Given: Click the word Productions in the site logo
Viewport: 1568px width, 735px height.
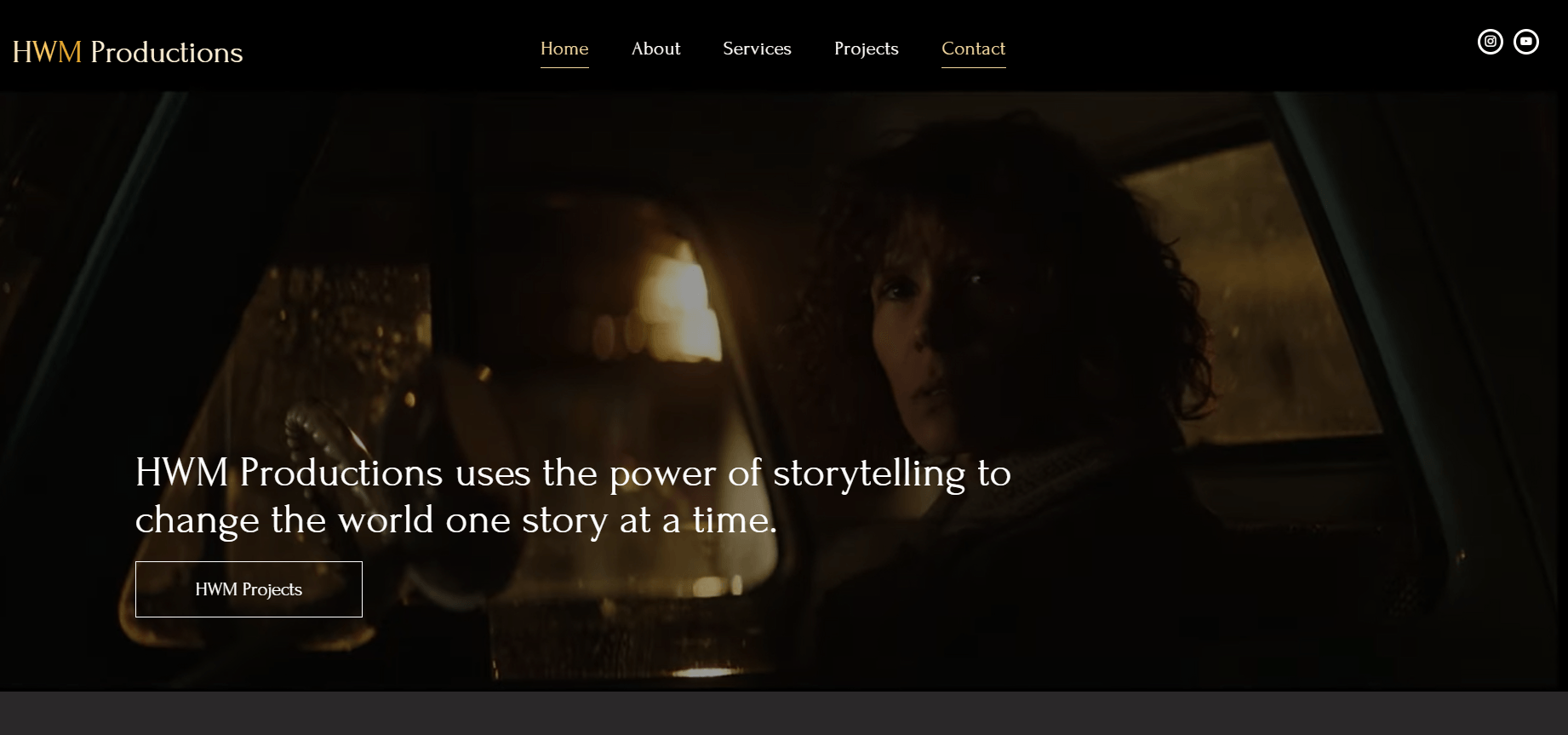Looking at the screenshot, I should click(x=167, y=53).
